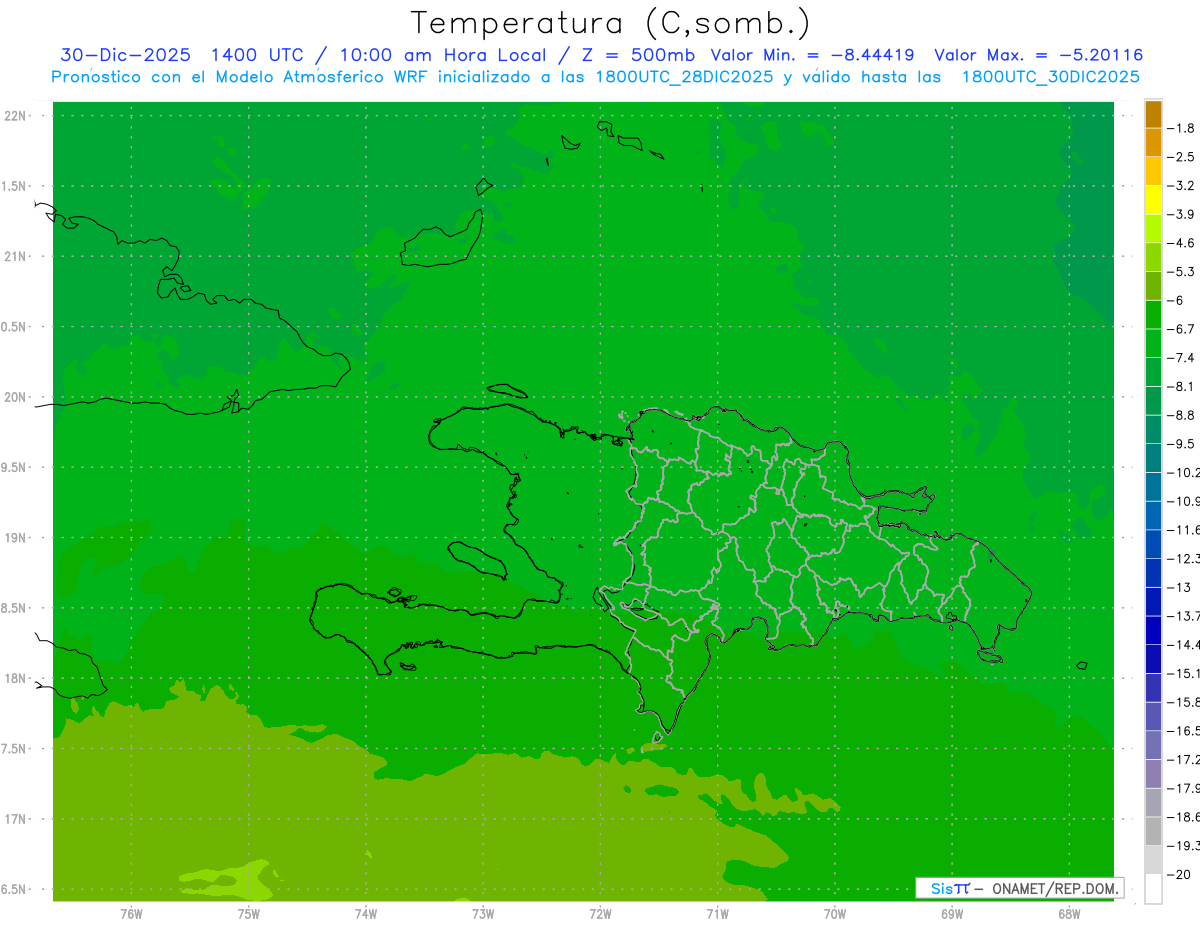This screenshot has height=927, width=1200.
Task: Click the '74W' longitude axis label
Action: point(365,914)
